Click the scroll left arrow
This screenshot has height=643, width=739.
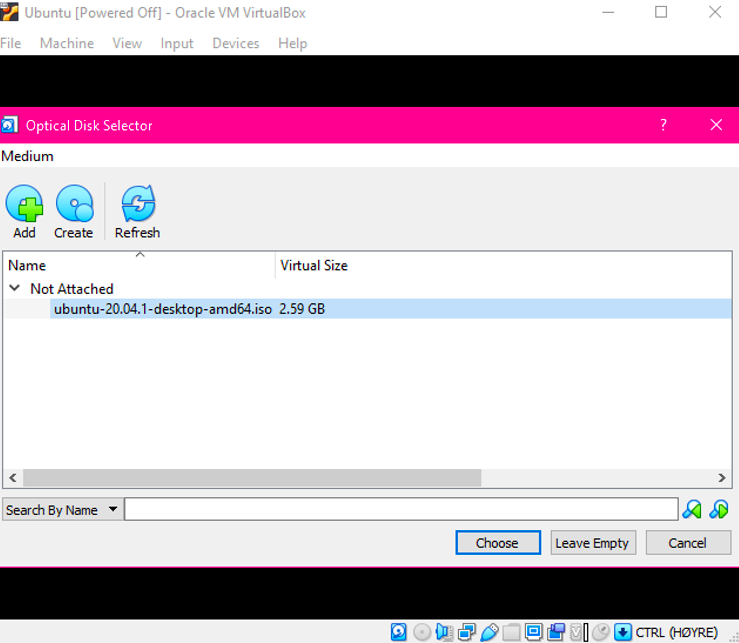point(13,478)
